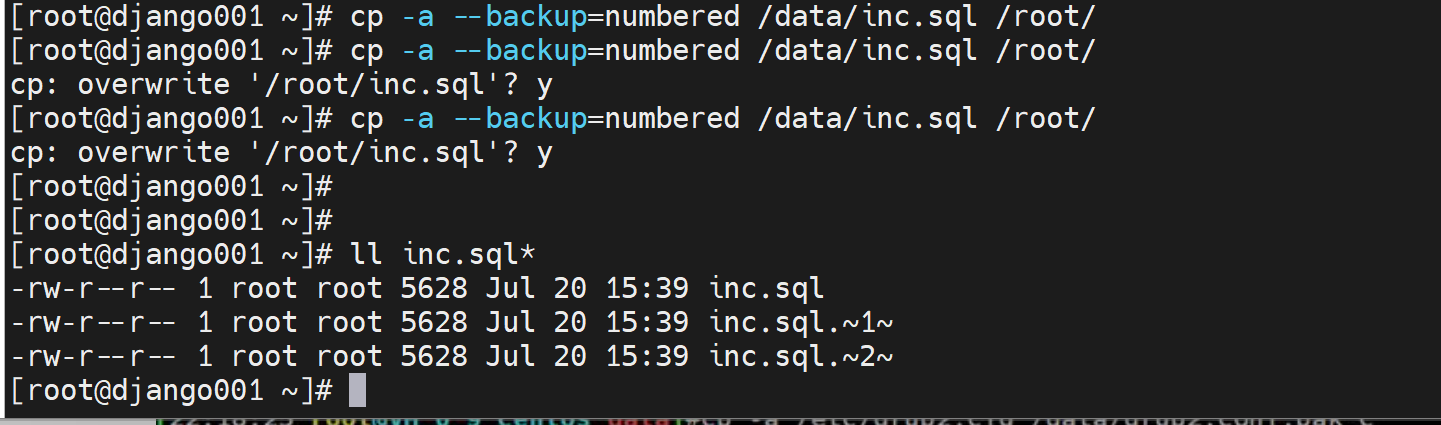Screen dimensions: 1441x425
Task: Click the "cp" command word on the first line
Action: point(367,17)
